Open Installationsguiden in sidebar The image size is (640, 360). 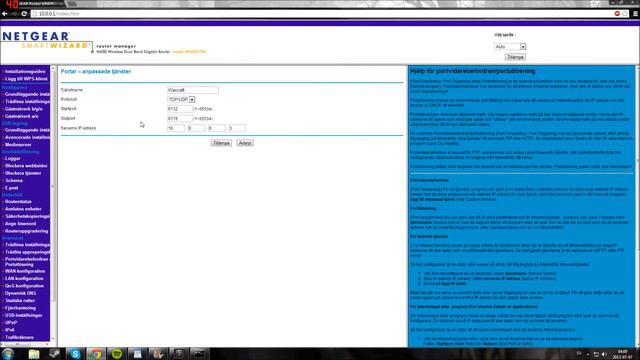(x=25, y=71)
